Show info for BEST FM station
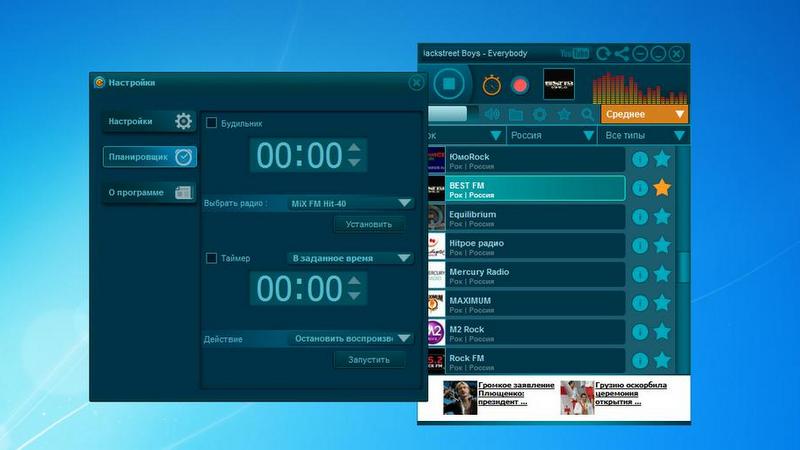This screenshot has width=800, height=450. point(640,188)
